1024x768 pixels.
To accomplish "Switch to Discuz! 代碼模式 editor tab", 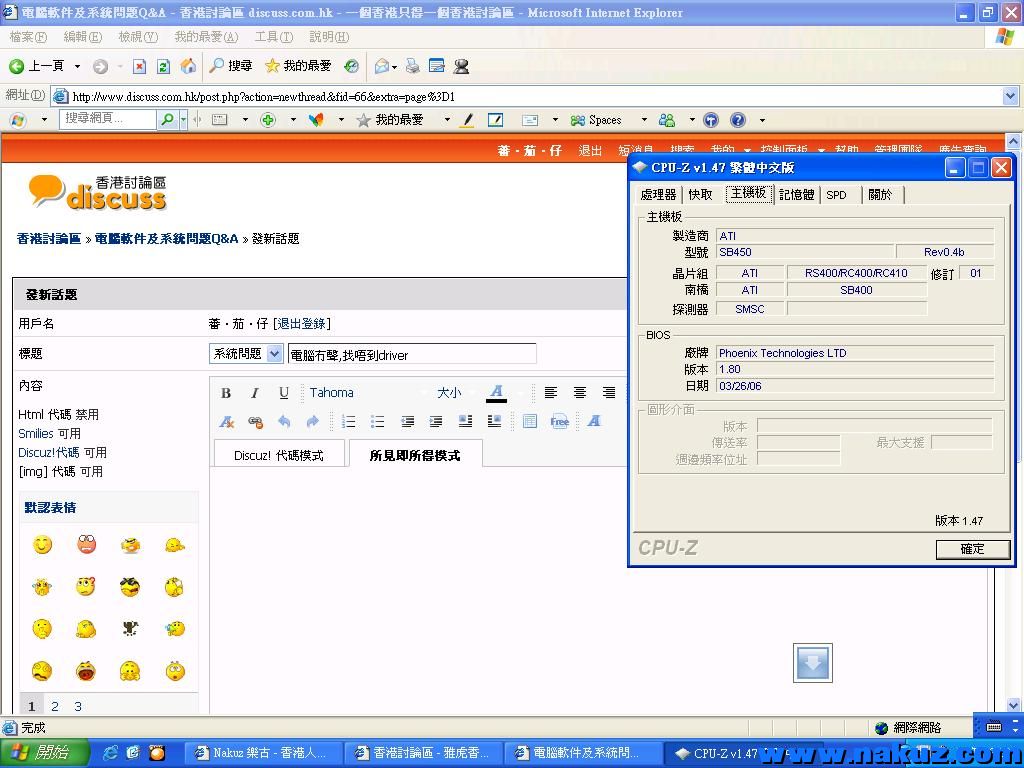I will click(x=279, y=455).
